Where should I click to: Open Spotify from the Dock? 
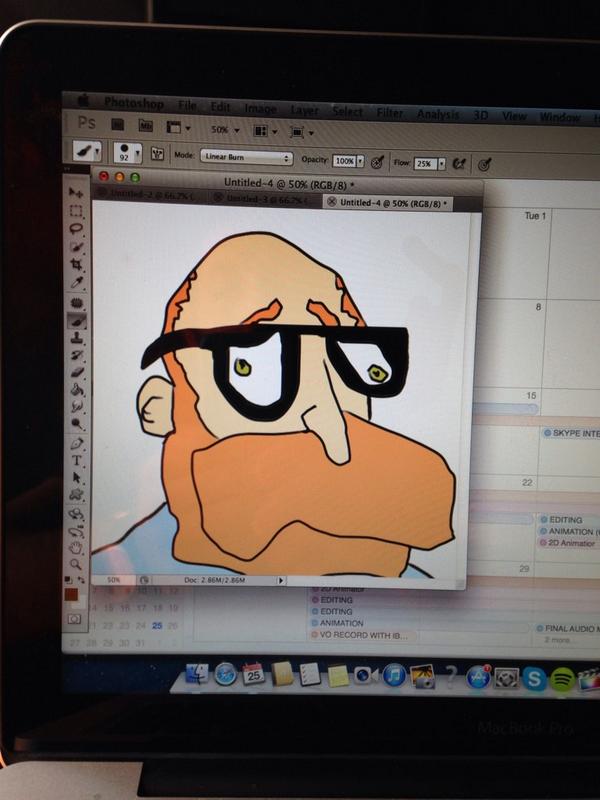pyautogui.click(x=562, y=680)
